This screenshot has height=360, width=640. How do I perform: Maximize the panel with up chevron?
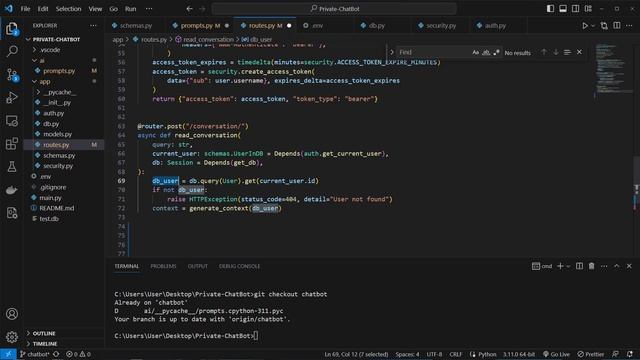[617, 266]
